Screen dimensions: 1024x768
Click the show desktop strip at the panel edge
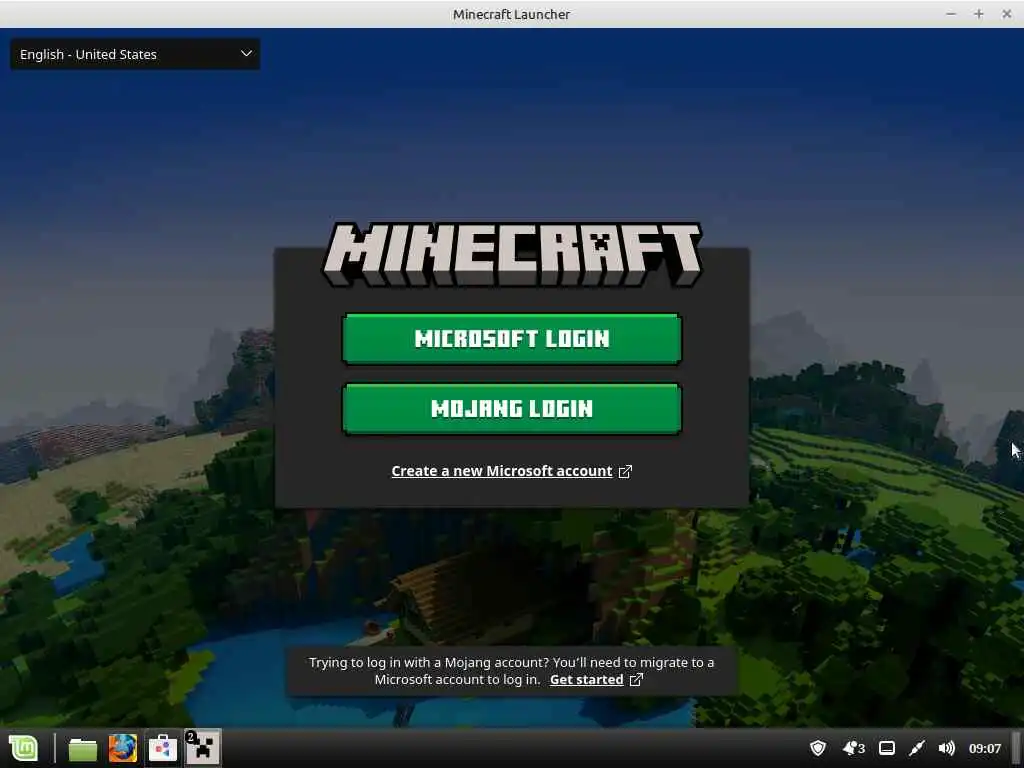[x=1017, y=748]
